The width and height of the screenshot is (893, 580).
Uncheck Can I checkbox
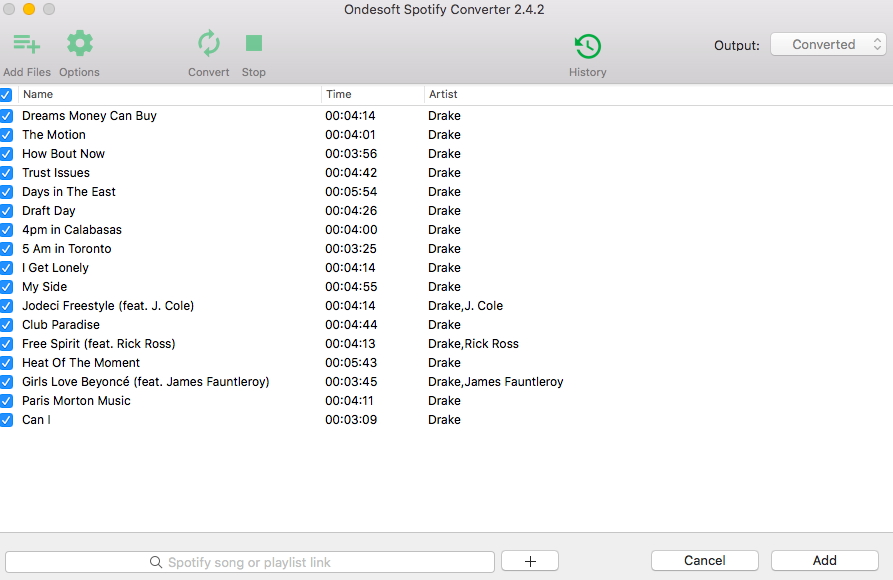[6, 420]
